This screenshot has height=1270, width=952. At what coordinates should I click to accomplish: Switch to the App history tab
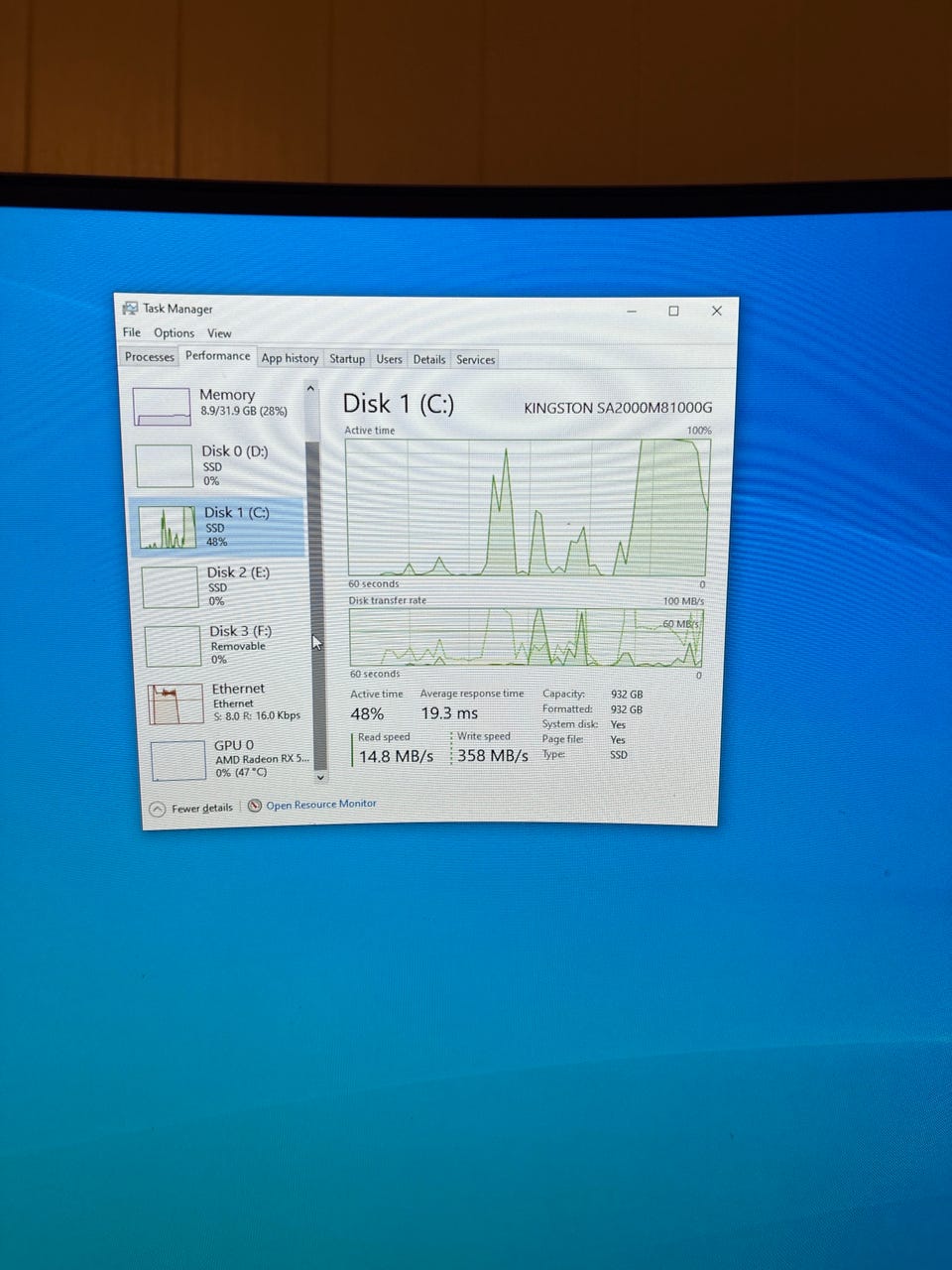pos(290,358)
